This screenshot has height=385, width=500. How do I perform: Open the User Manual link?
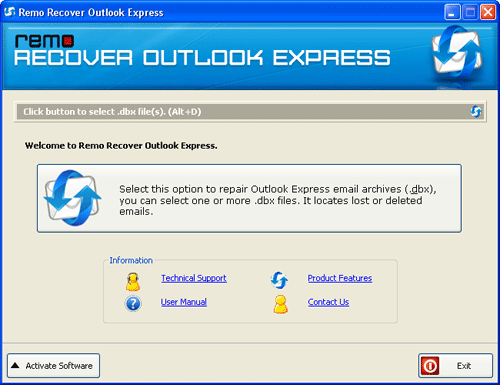point(184,302)
